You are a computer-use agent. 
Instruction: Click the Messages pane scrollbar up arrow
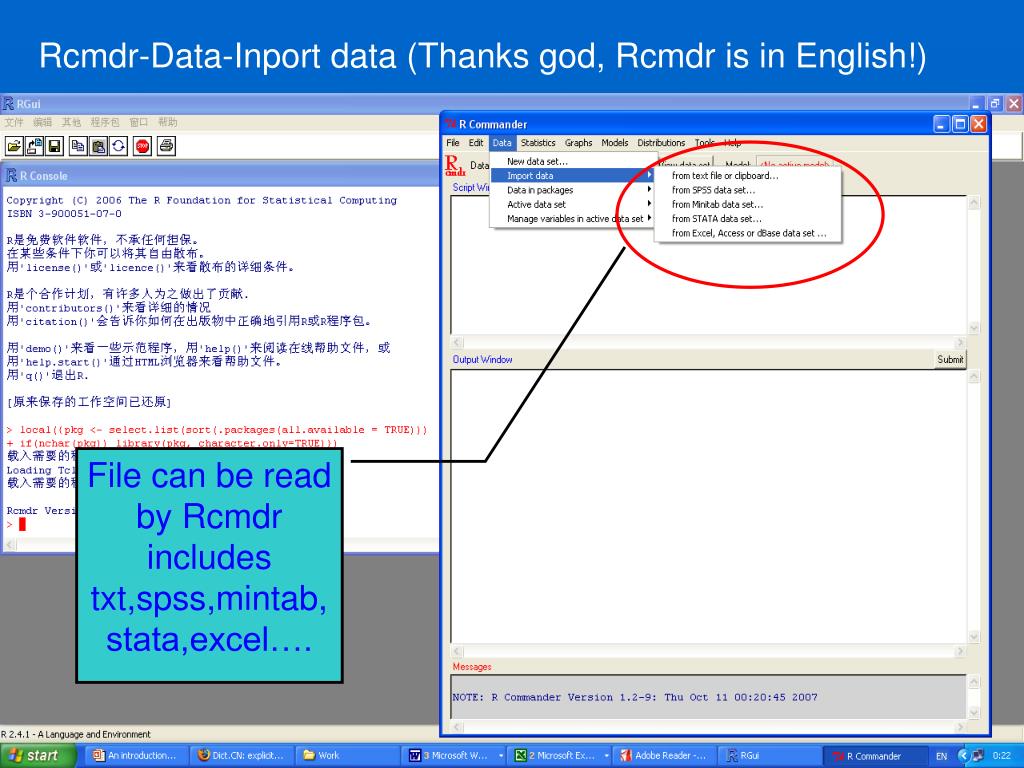(974, 682)
